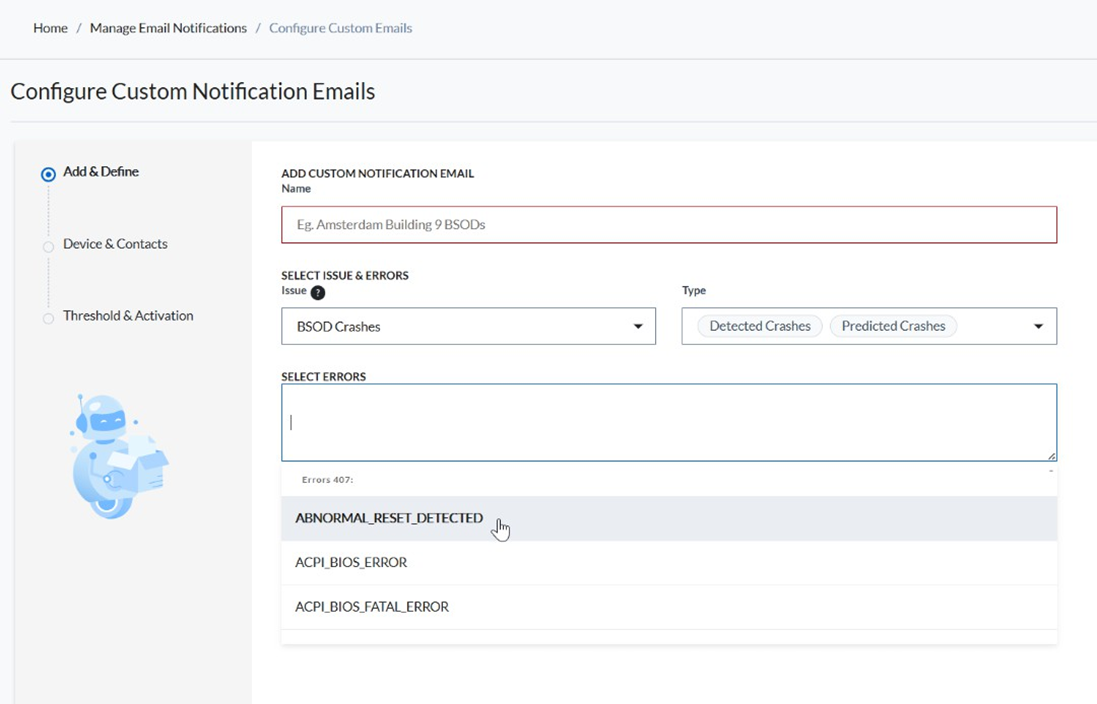
Task: Go to the Device & Contacts step label
Action: click(115, 244)
